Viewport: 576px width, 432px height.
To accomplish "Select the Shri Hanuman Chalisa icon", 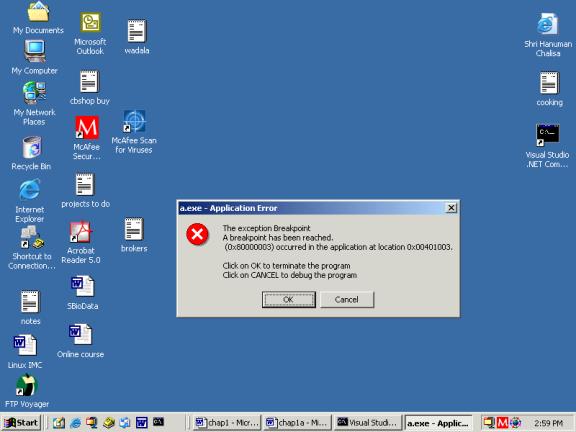I will click(x=548, y=35).
